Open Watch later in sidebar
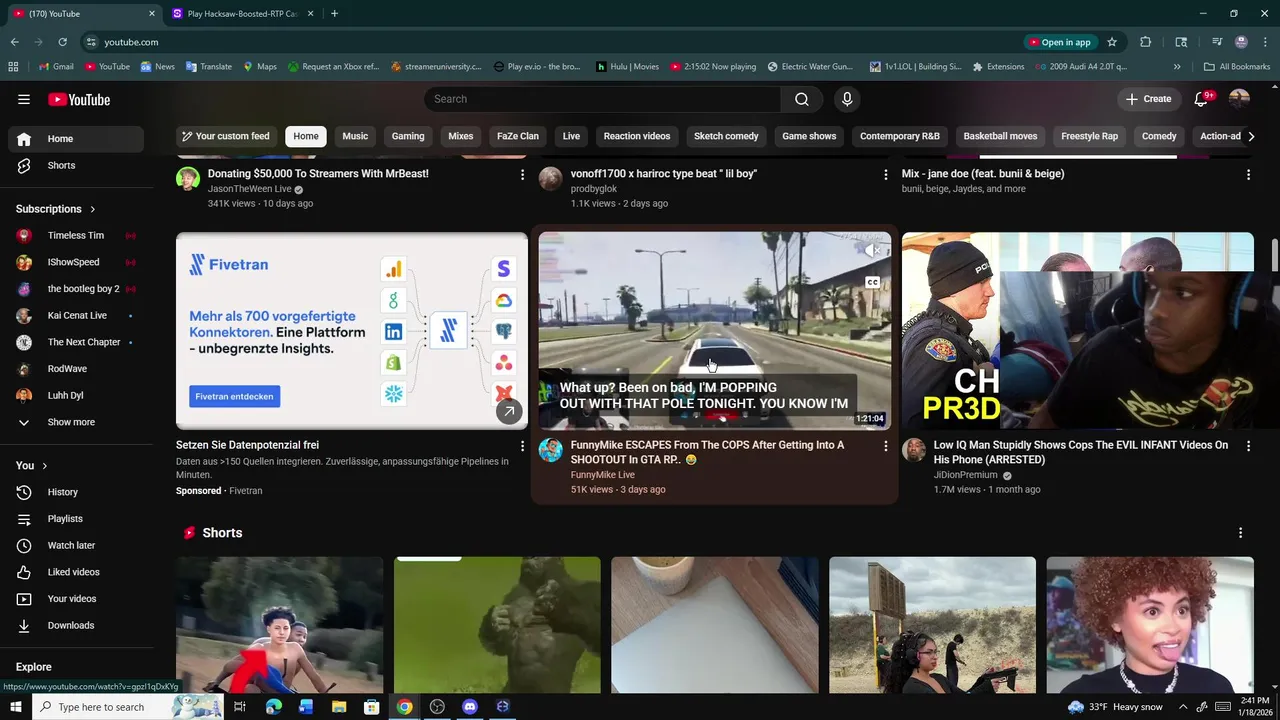 [x=76, y=546]
